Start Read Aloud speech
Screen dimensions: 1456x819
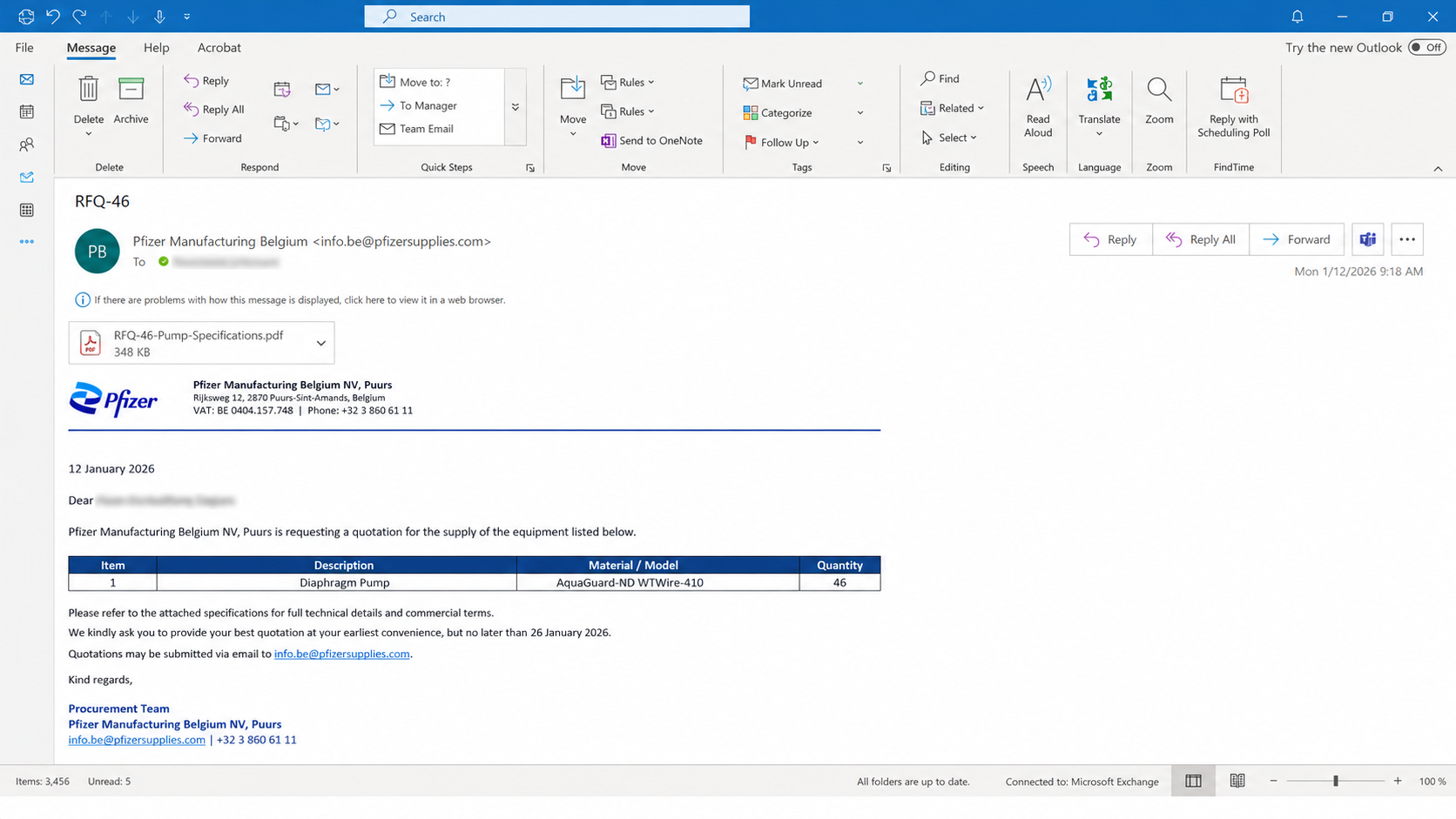[x=1038, y=107]
